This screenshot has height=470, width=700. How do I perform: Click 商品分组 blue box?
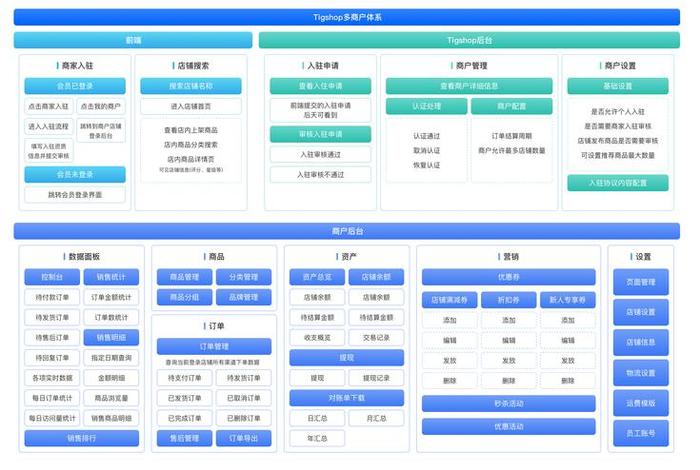coord(184,297)
